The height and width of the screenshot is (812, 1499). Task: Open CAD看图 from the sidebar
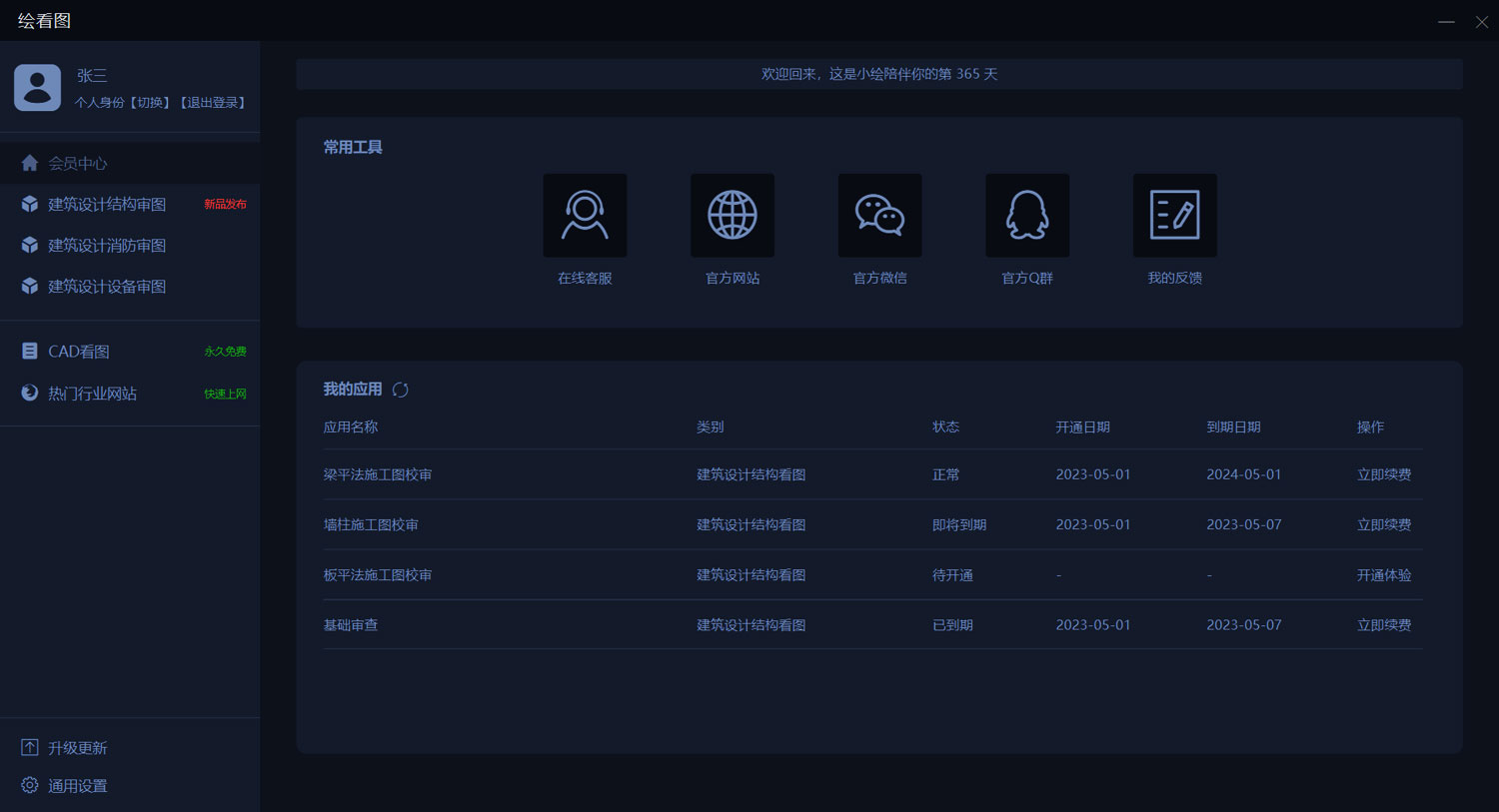pos(79,352)
